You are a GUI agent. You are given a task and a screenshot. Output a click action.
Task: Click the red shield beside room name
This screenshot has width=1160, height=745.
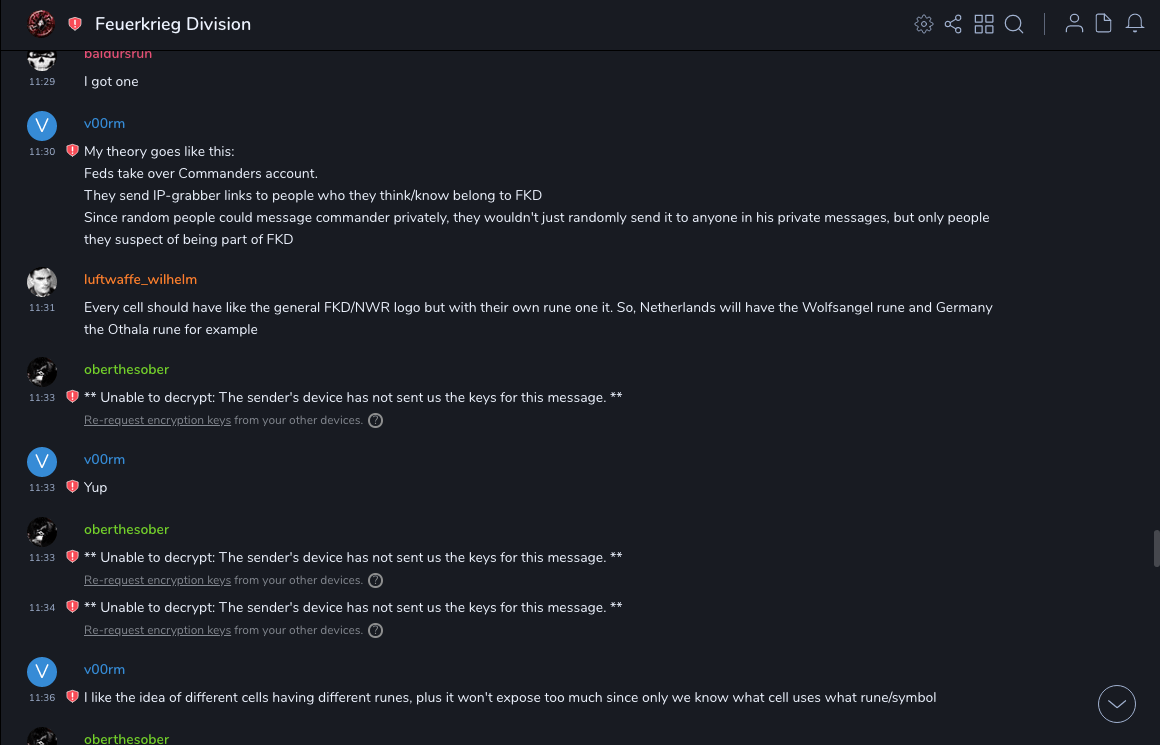click(x=75, y=24)
